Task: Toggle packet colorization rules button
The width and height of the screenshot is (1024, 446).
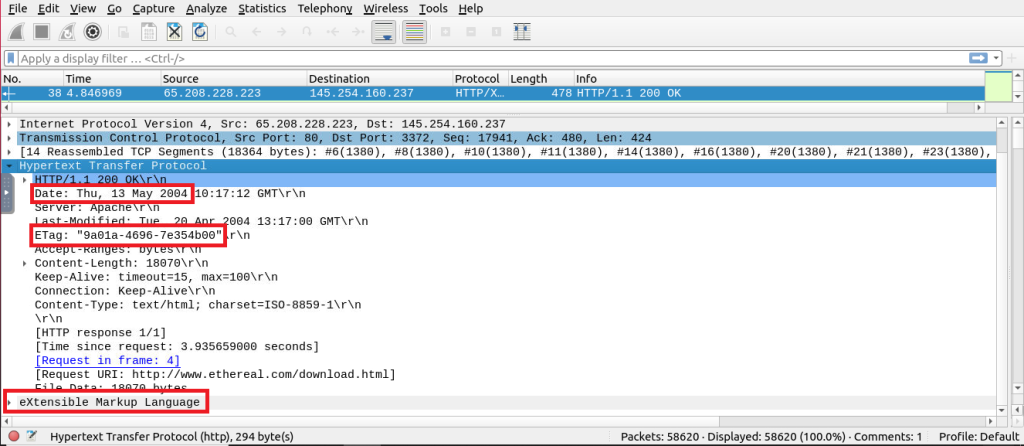Action: coord(414,31)
